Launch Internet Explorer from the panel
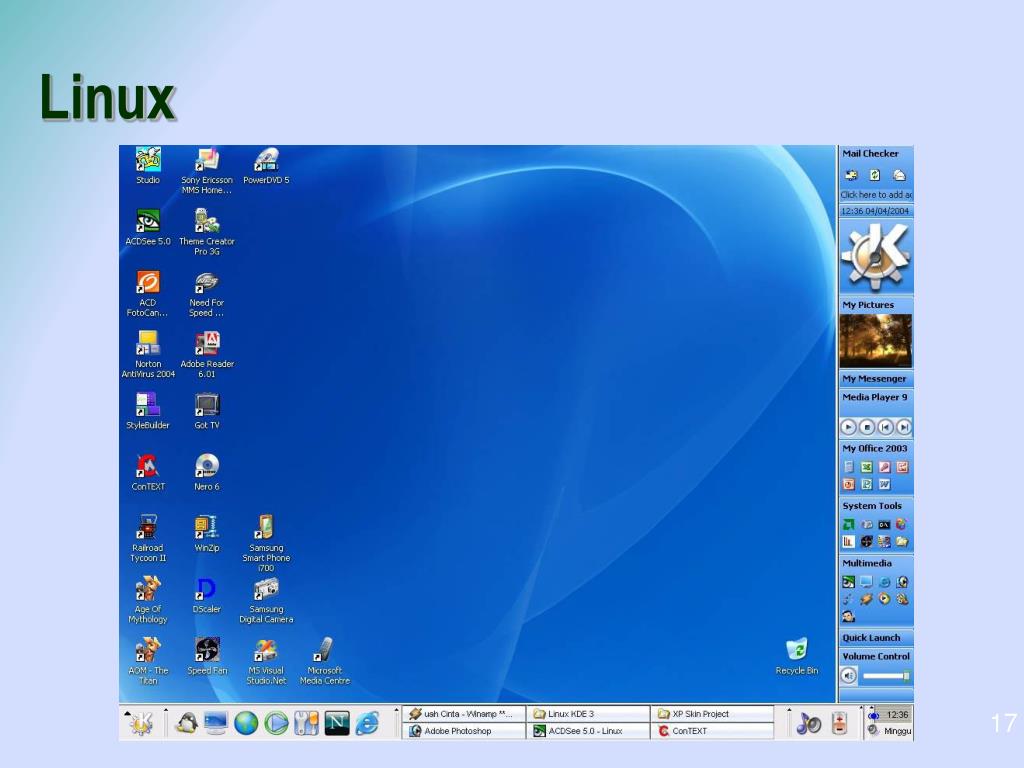Screen dimensions: 1024x768 (368, 723)
